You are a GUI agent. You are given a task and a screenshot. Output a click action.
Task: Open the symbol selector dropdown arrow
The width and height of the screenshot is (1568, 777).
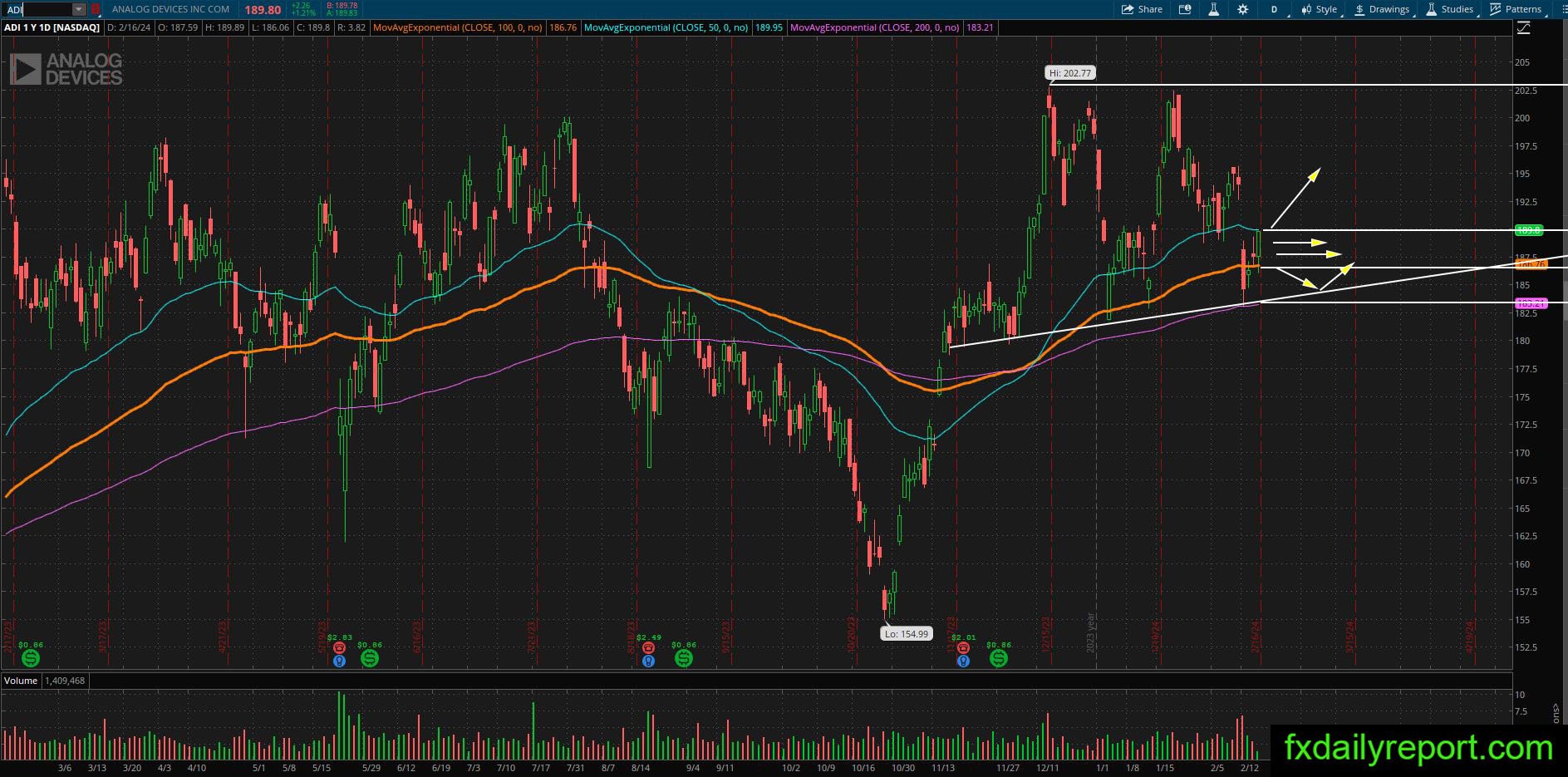[x=79, y=9]
